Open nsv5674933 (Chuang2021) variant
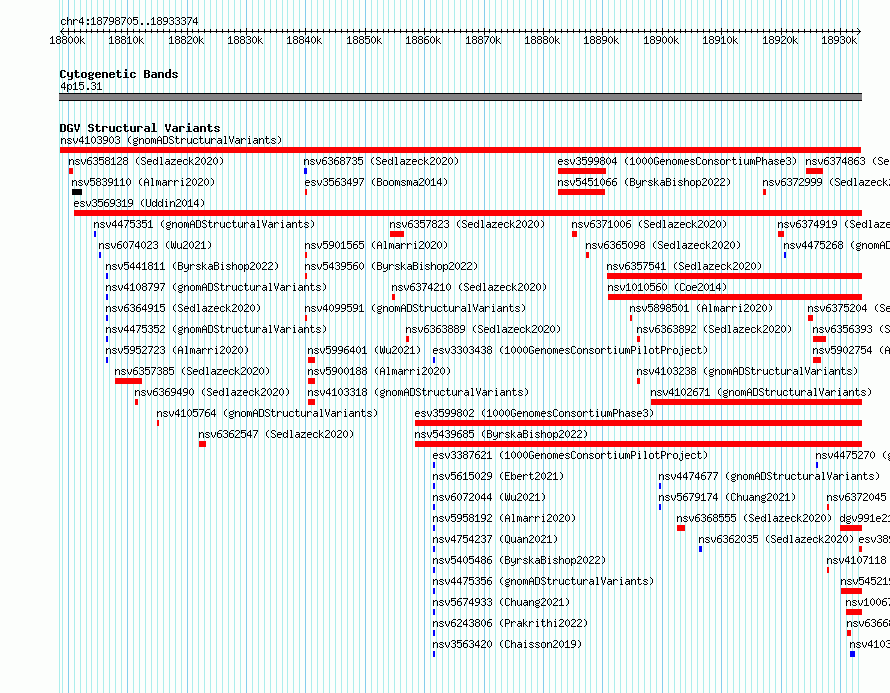This screenshot has height=693, width=890. coord(501,602)
